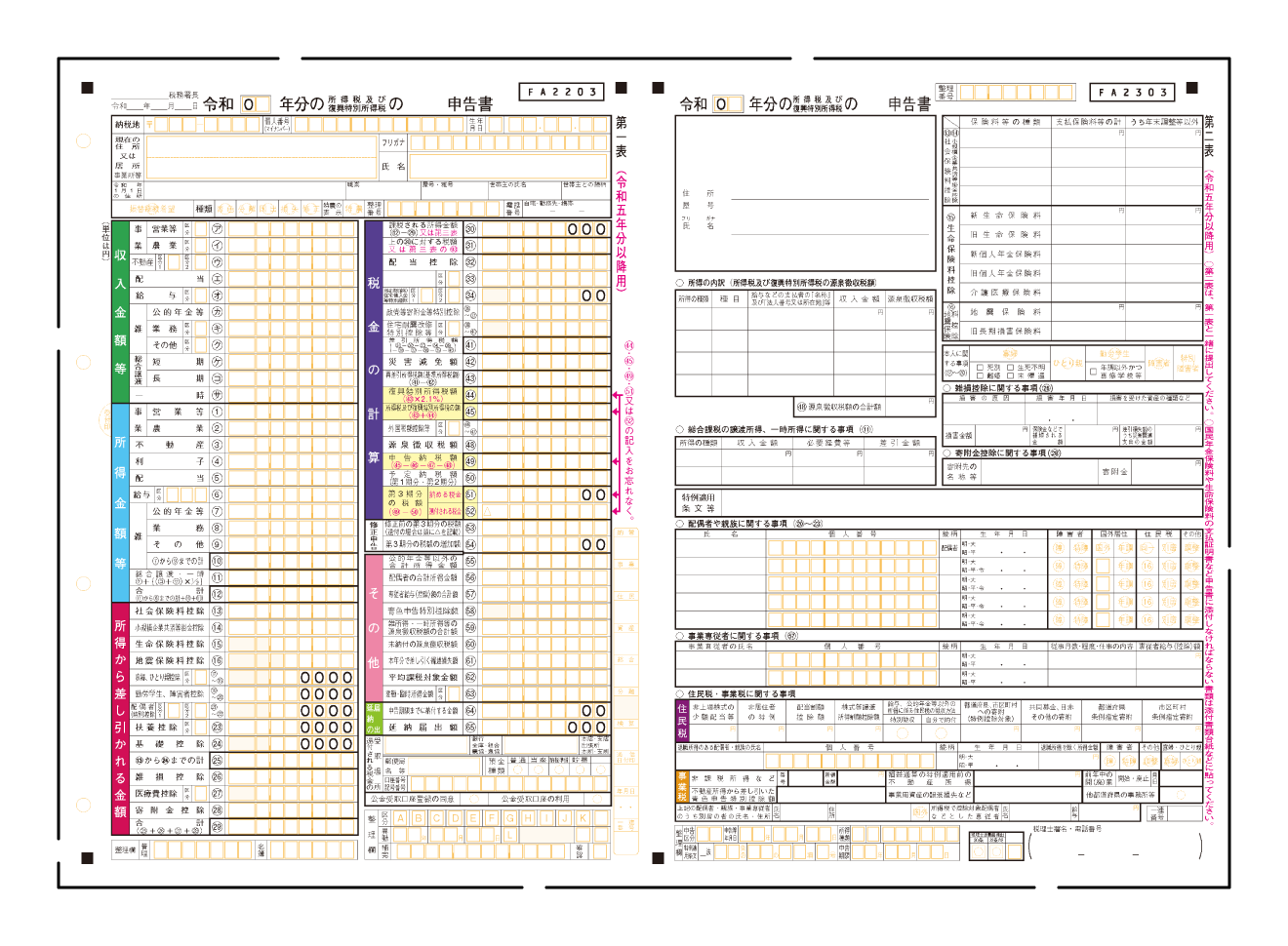1288x946 pixels.
Task: Click amount field for ㉔ 基礎控除
Action: [x=292, y=744]
